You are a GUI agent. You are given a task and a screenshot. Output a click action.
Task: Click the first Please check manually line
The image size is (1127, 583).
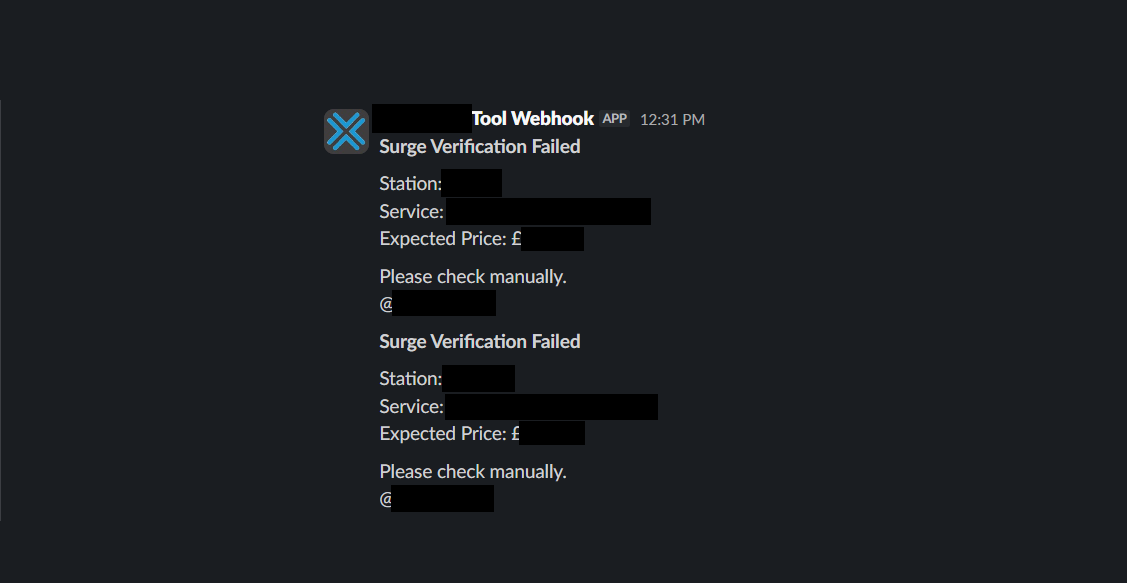(x=473, y=277)
